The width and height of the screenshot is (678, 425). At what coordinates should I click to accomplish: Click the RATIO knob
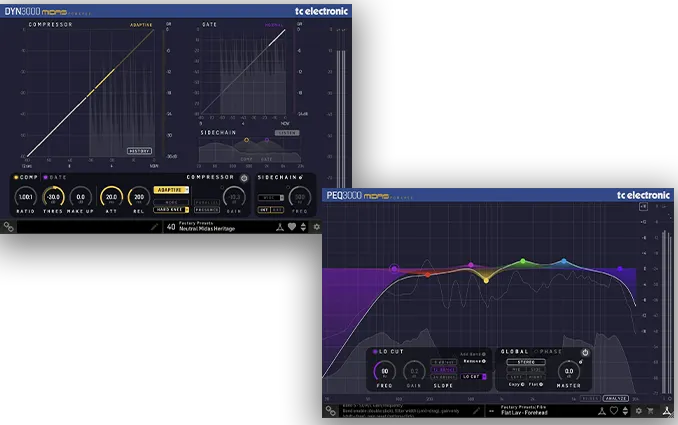pyautogui.click(x=26, y=197)
